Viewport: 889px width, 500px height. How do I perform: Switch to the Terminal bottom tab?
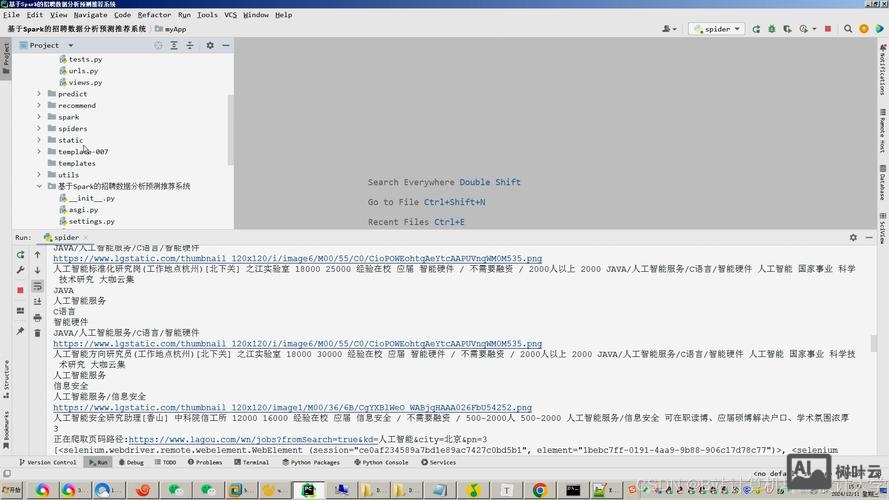tap(252, 463)
